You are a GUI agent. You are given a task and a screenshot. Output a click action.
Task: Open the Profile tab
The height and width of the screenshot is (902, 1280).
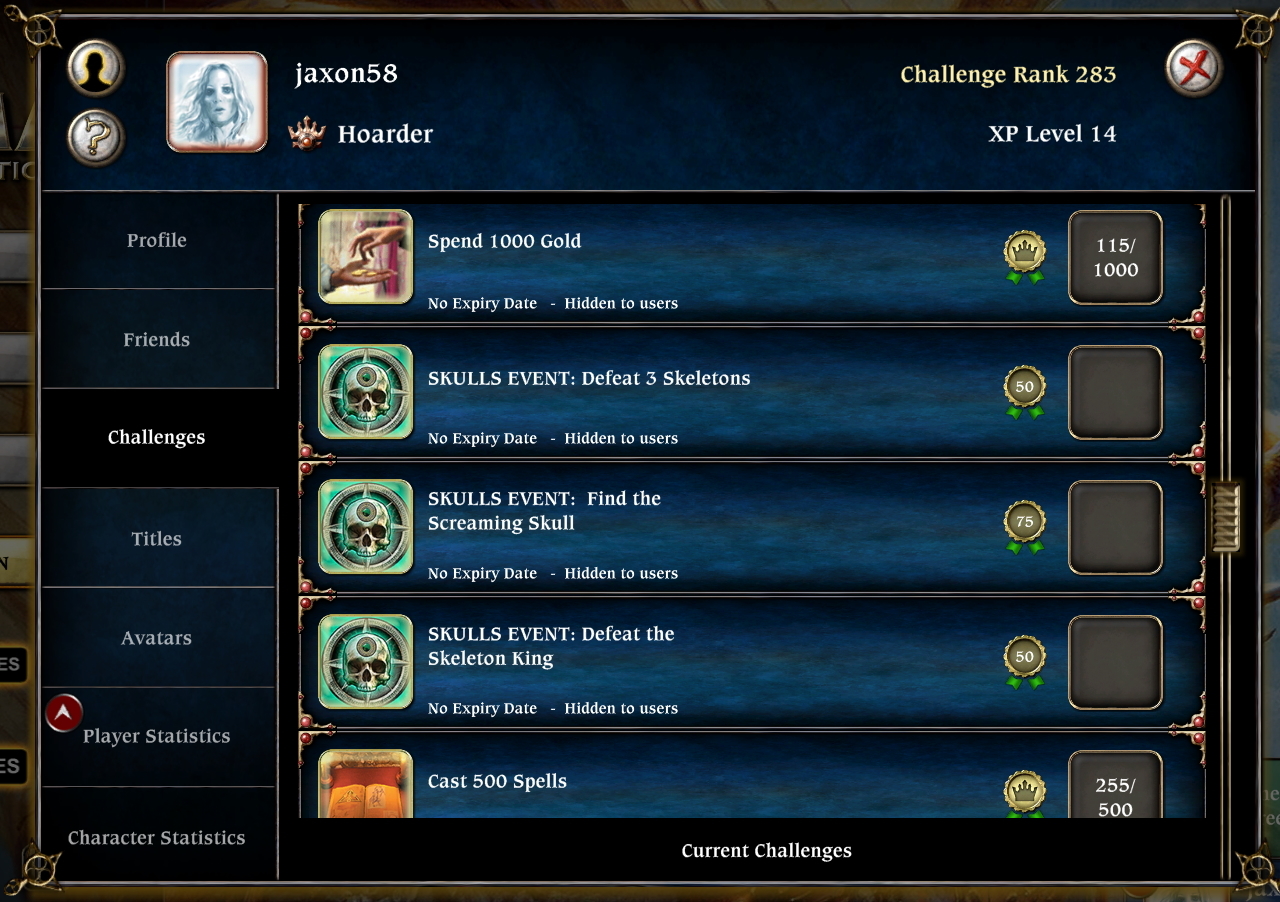point(157,240)
